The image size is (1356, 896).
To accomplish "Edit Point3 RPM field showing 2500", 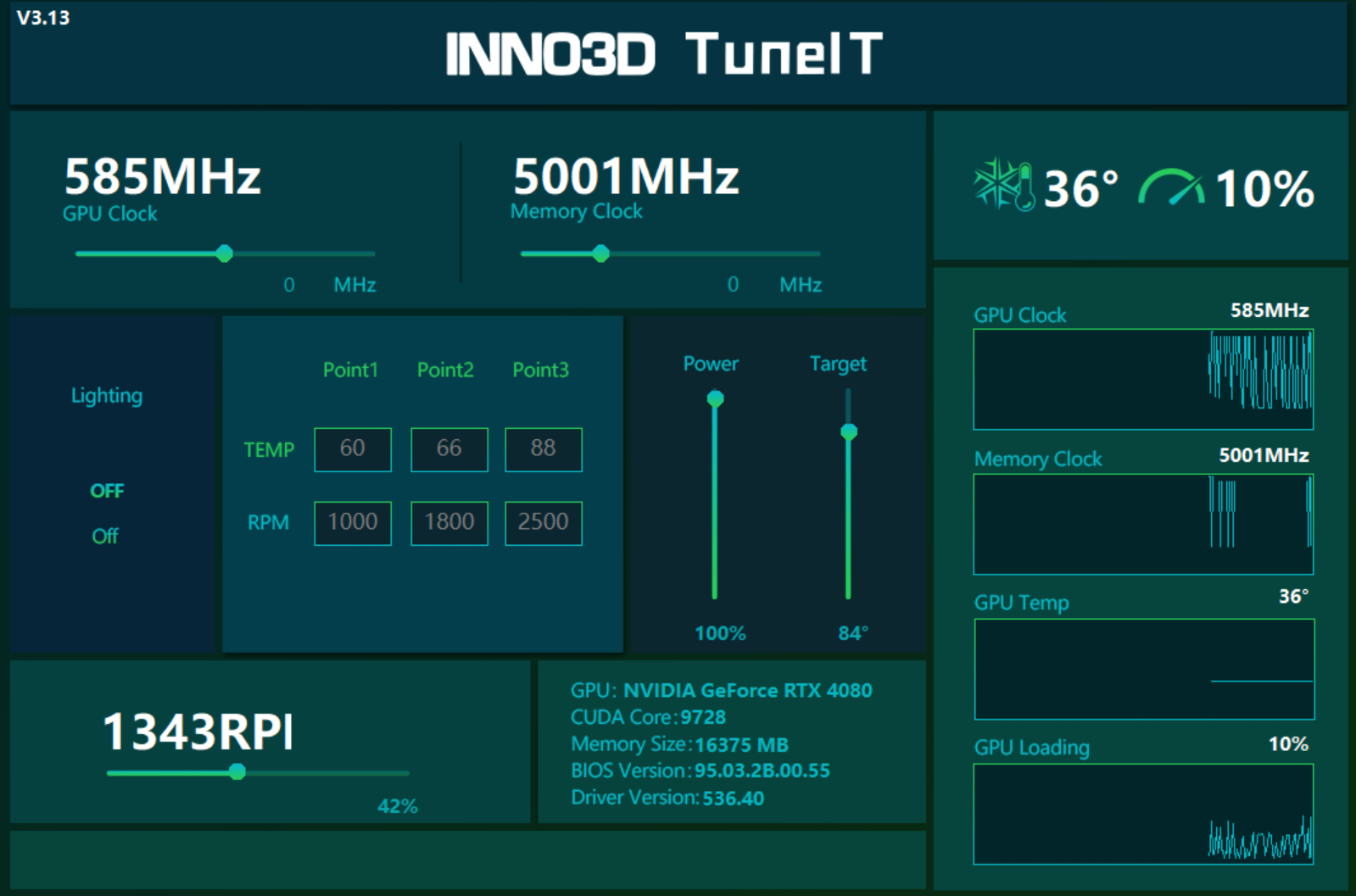I will pos(544,523).
